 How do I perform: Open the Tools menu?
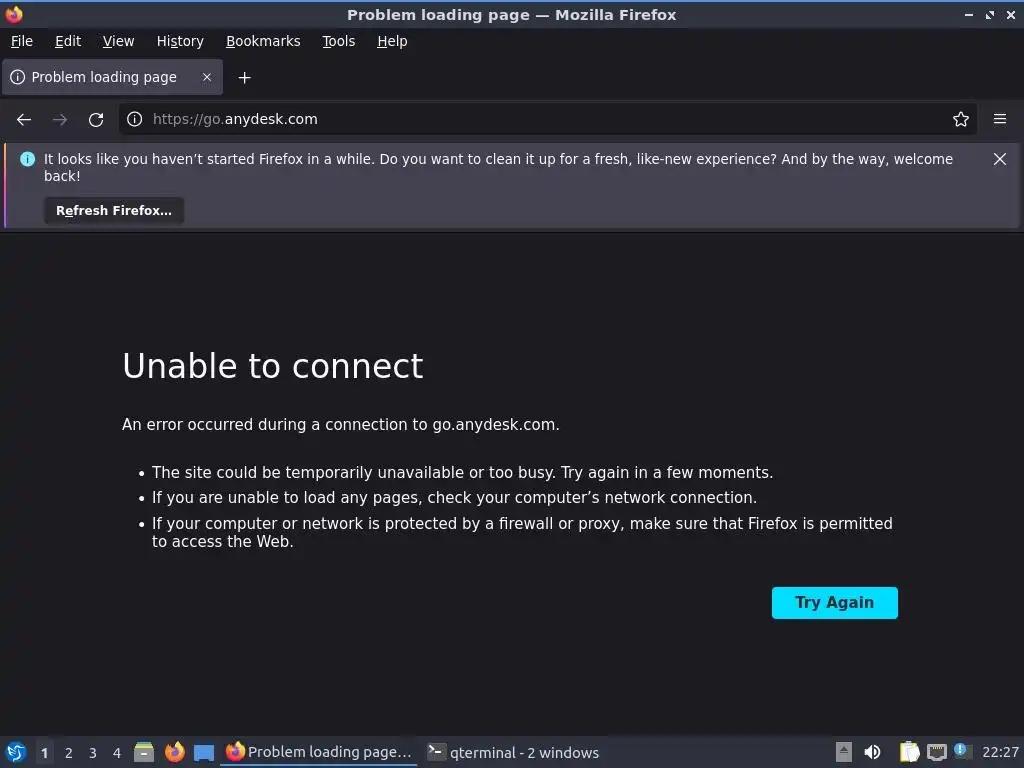point(338,41)
